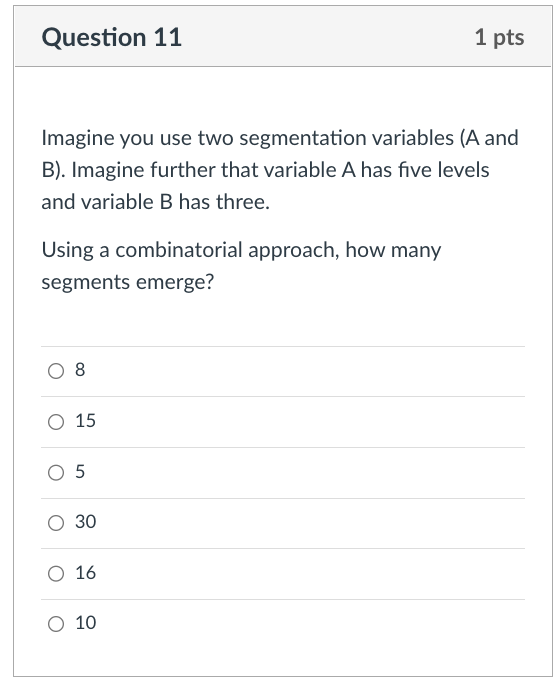Click the gray question header bar
This screenshot has height=680, width=554.
[283, 36]
